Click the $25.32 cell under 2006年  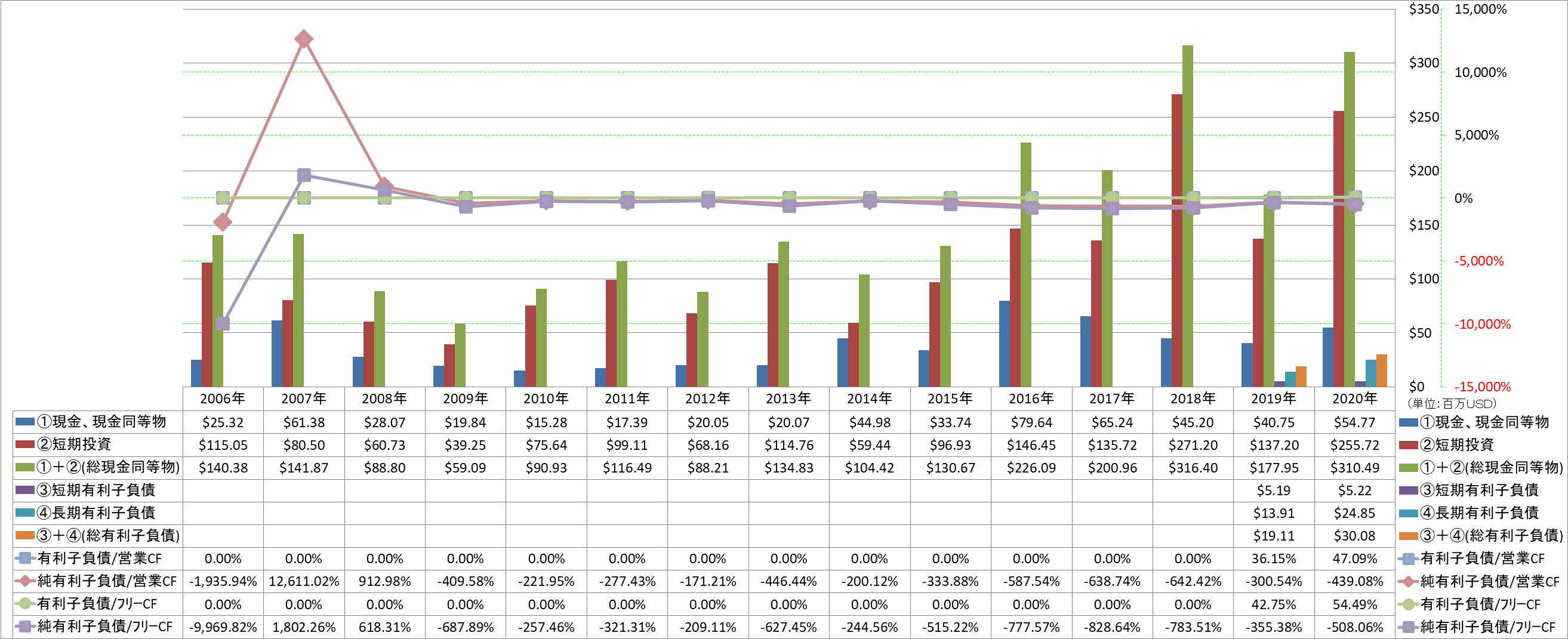point(223,422)
